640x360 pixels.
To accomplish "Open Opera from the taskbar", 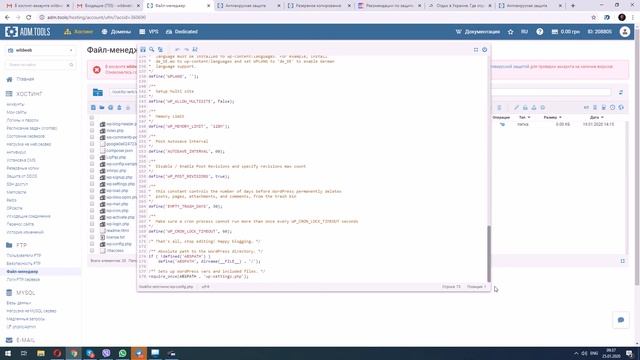I will point(57,353).
